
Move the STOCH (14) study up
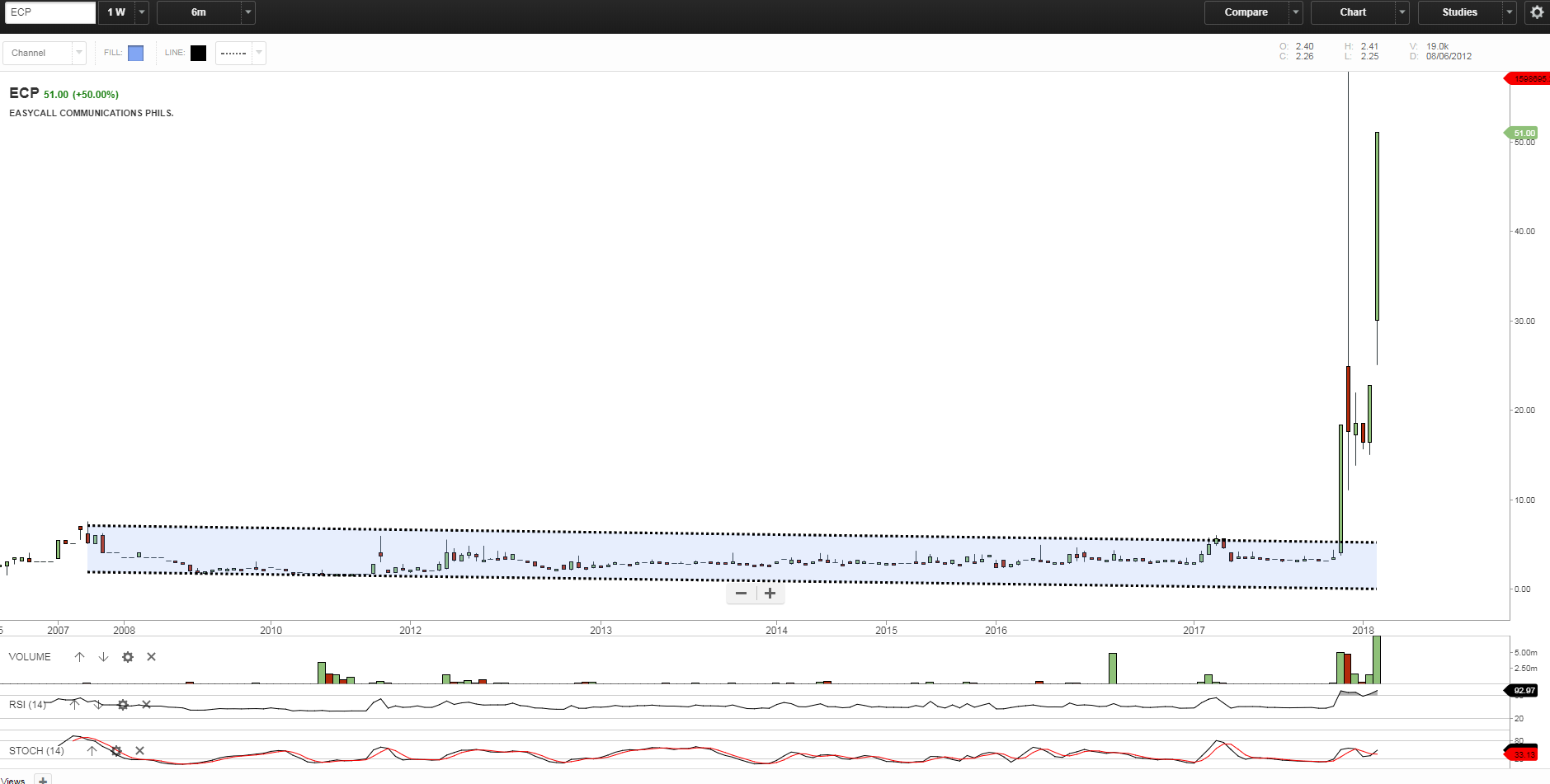coord(92,751)
